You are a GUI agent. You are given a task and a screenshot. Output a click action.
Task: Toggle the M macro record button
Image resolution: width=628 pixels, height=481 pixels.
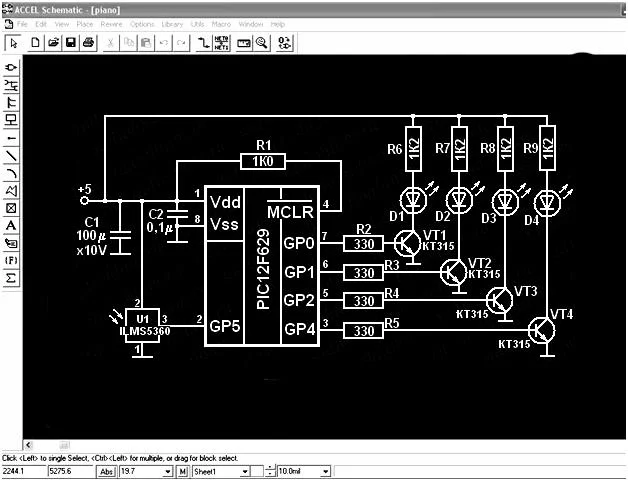pos(182,471)
